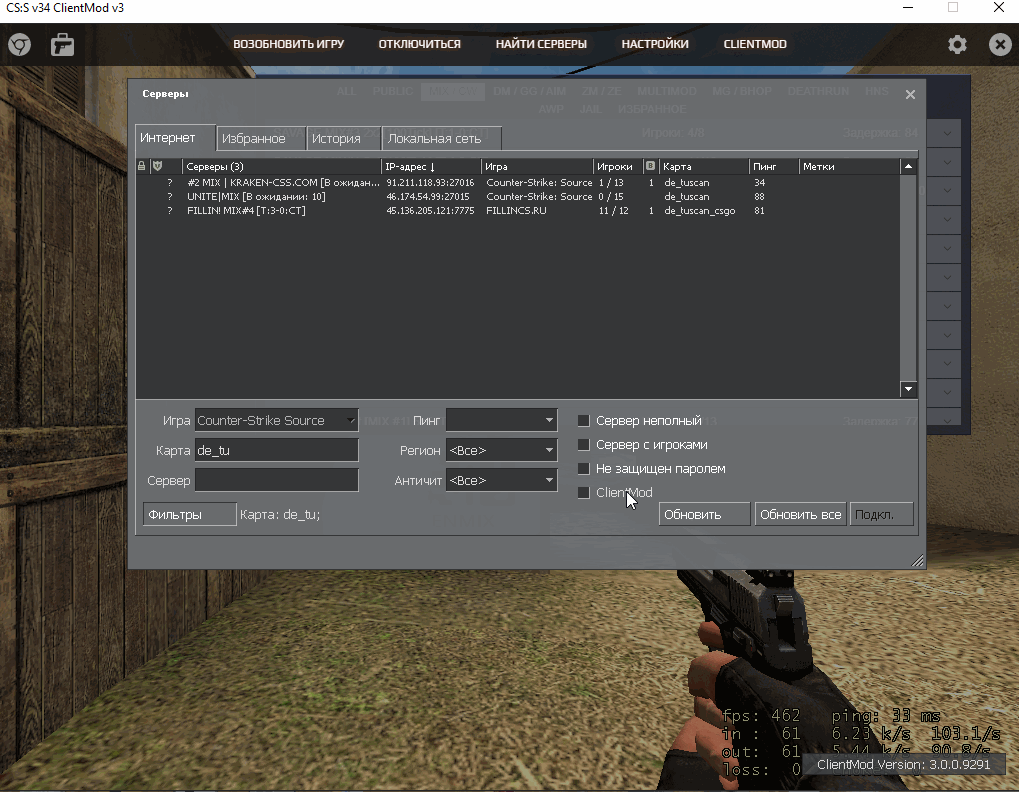1019x792 pixels.
Task: Click the Chrome-style browser icon in top bar
Action: pos(19,45)
